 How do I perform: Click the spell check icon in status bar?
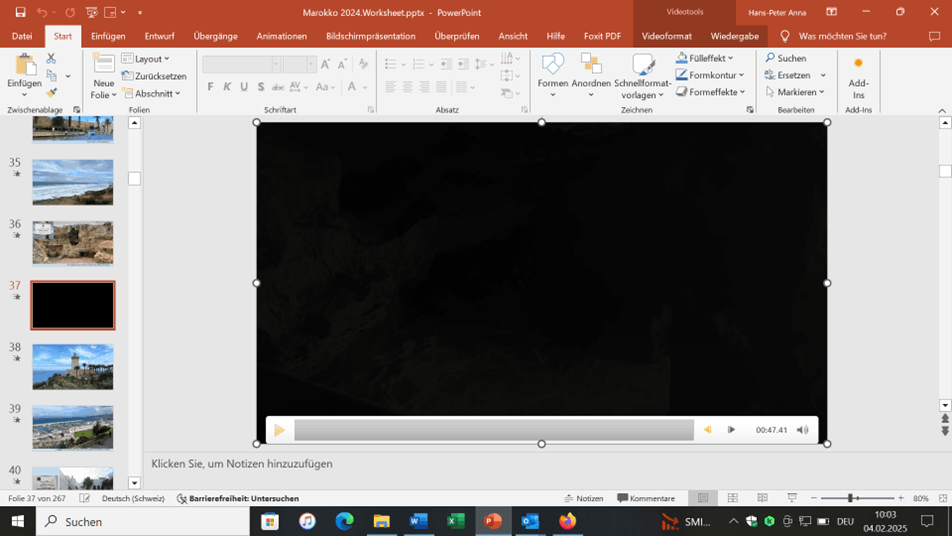pos(84,498)
